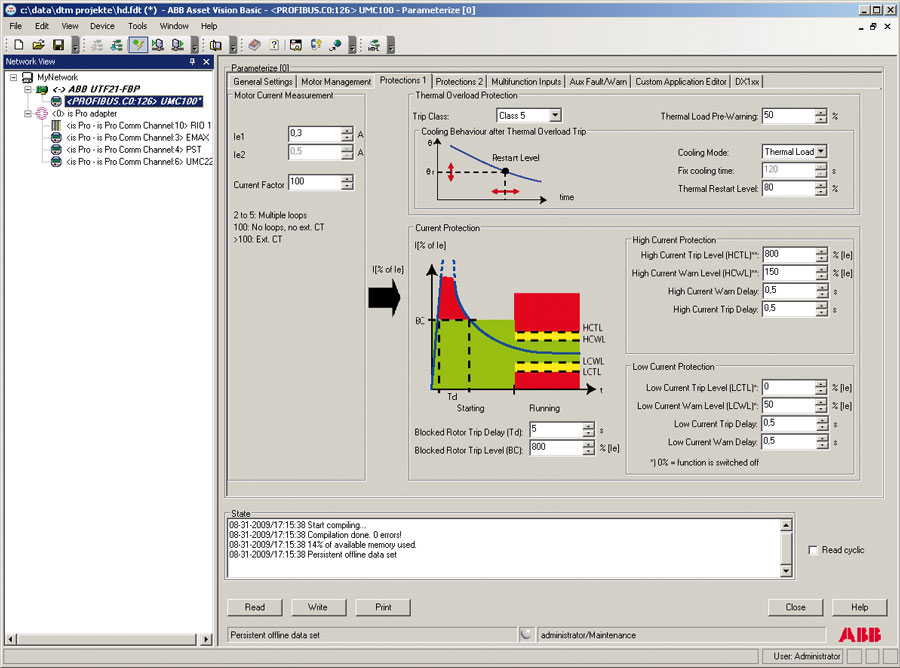Image resolution: width=900 pixels, height=668 pixels.
Task: Click the Ie1 current input field
Action: tap(313, 134)
